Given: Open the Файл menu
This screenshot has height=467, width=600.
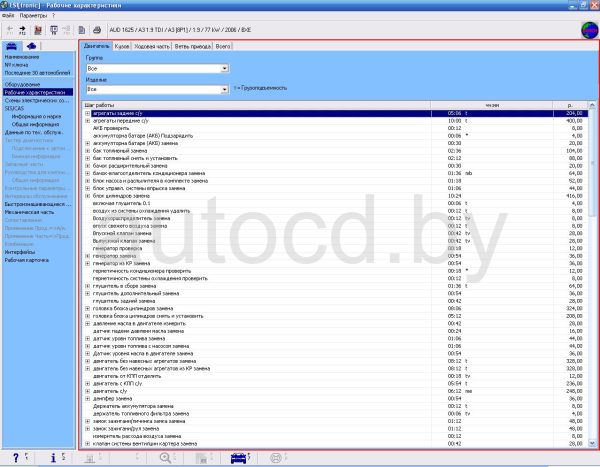Looking at the screenshot, I should click(x=8, y=16).
